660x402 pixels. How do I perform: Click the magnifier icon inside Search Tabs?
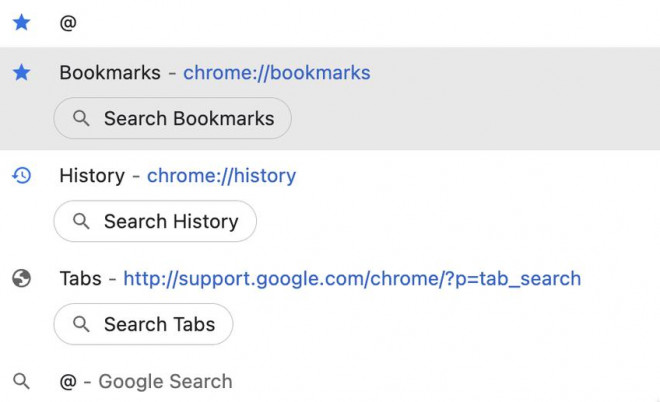click(x=82, y=324)
